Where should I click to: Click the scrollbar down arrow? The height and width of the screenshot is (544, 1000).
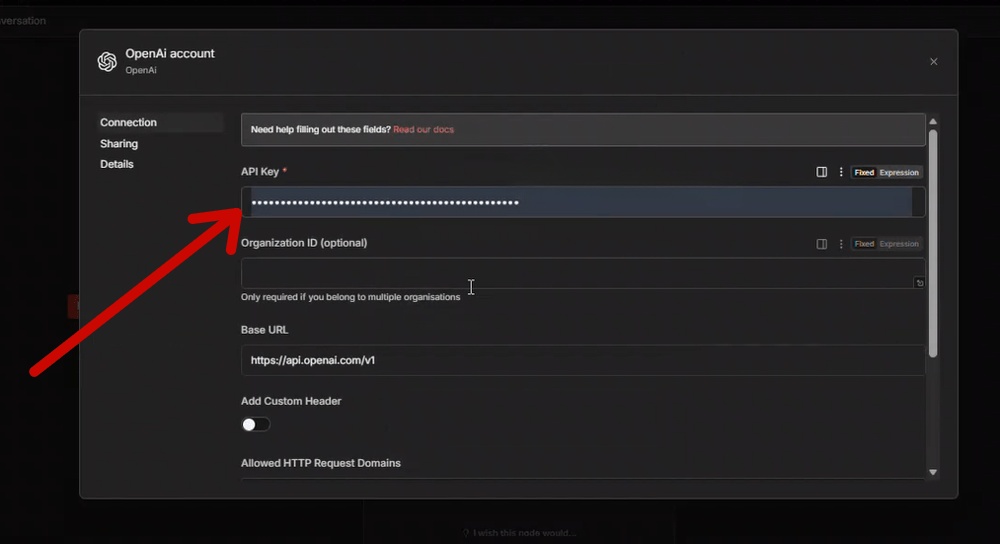(933, 473)
